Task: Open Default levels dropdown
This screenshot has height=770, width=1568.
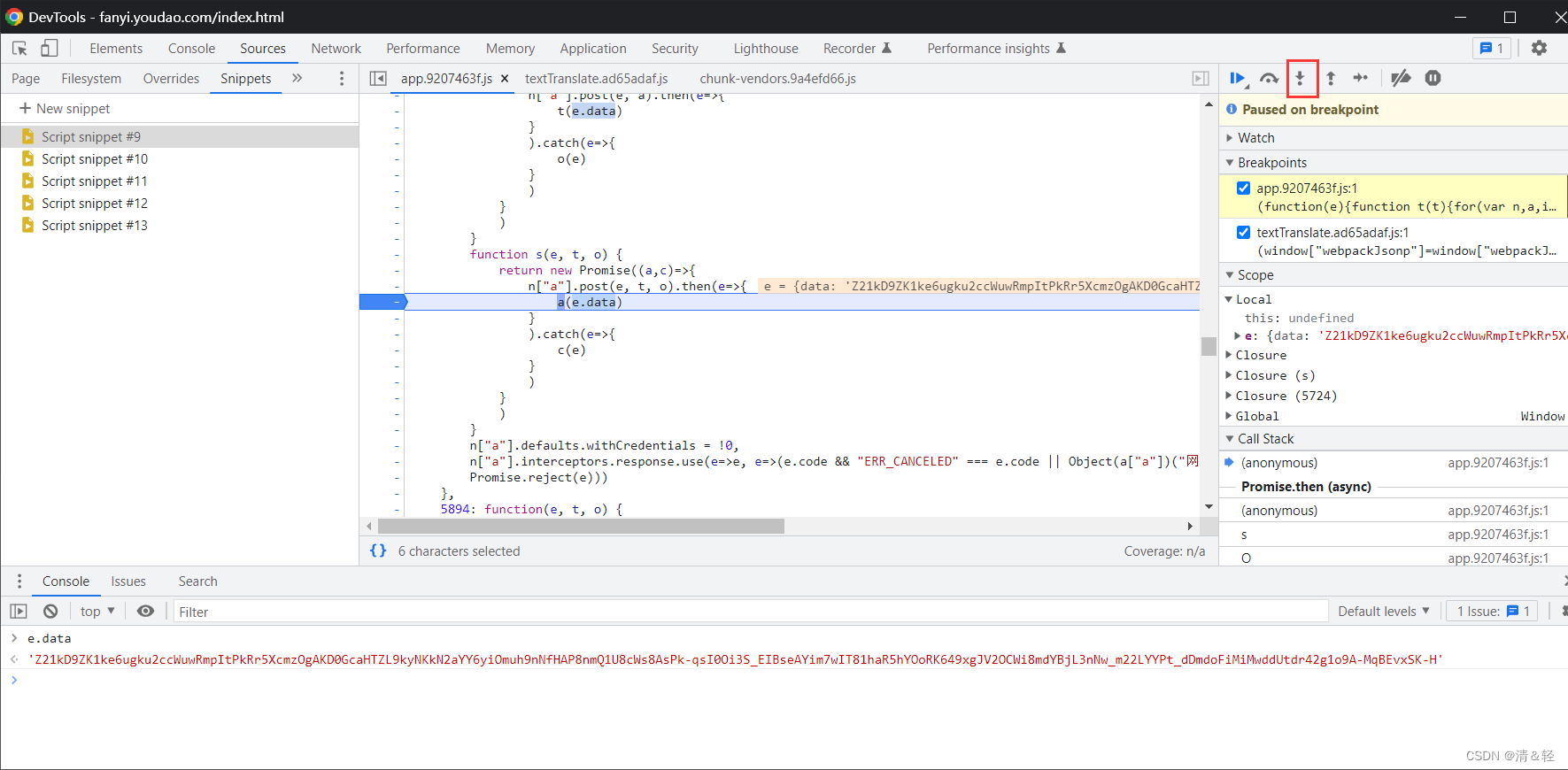Action: pos(1383,612)
